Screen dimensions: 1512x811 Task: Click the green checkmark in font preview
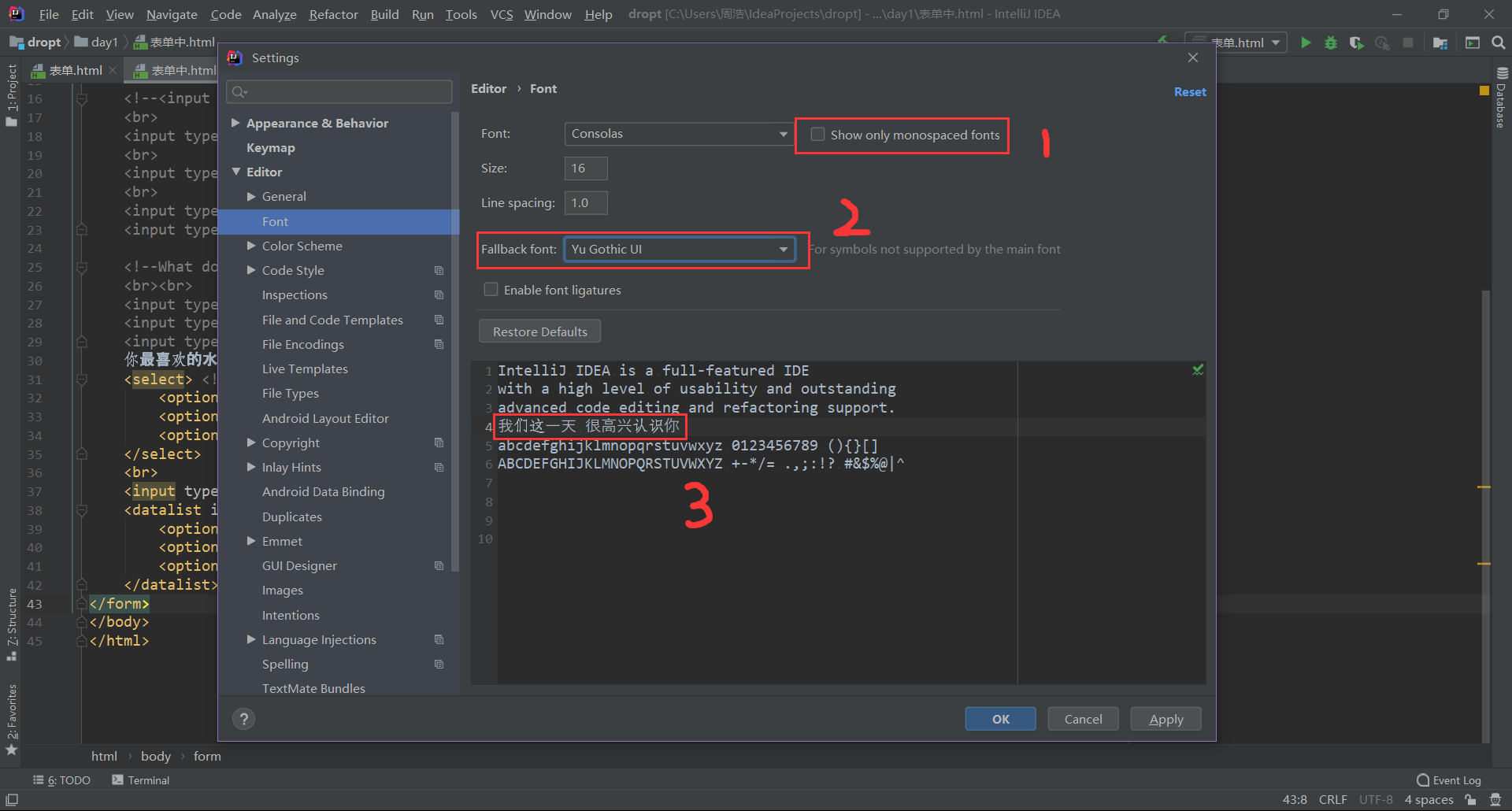coord(1198,369)
